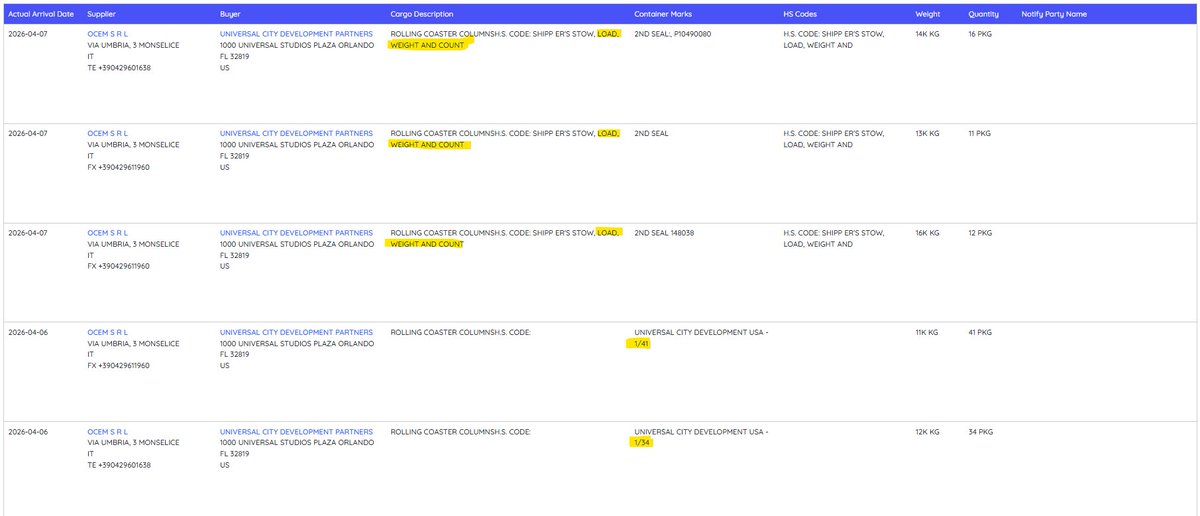This screenshot has width=1200, height=516.
Task: Click the Supplier column header
Action: coord(102,14)
